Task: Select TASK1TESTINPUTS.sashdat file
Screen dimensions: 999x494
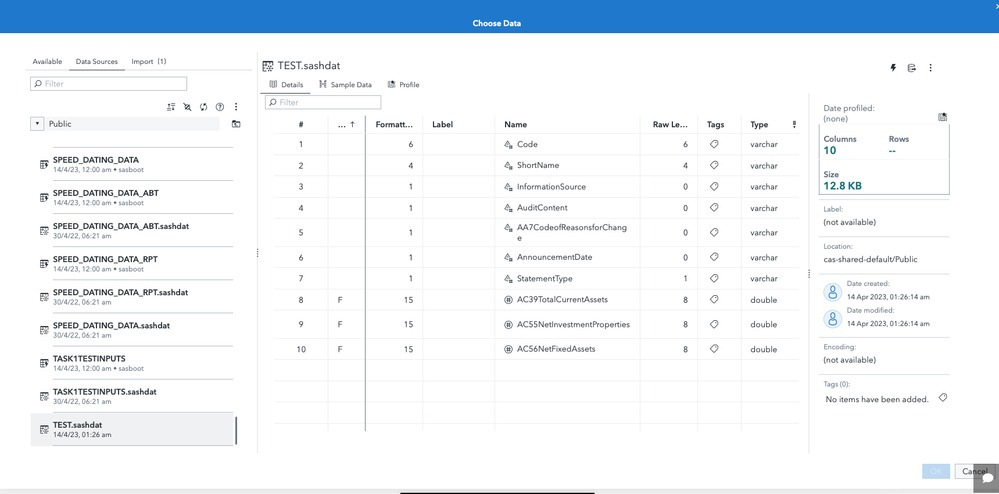Action: [x=133, y=396]
